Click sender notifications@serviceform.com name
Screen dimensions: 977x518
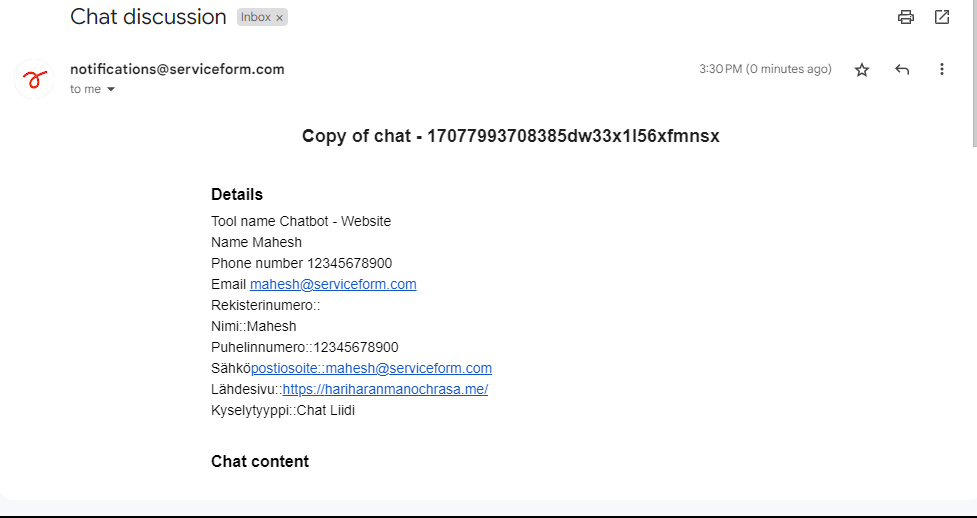coord(177,69)
